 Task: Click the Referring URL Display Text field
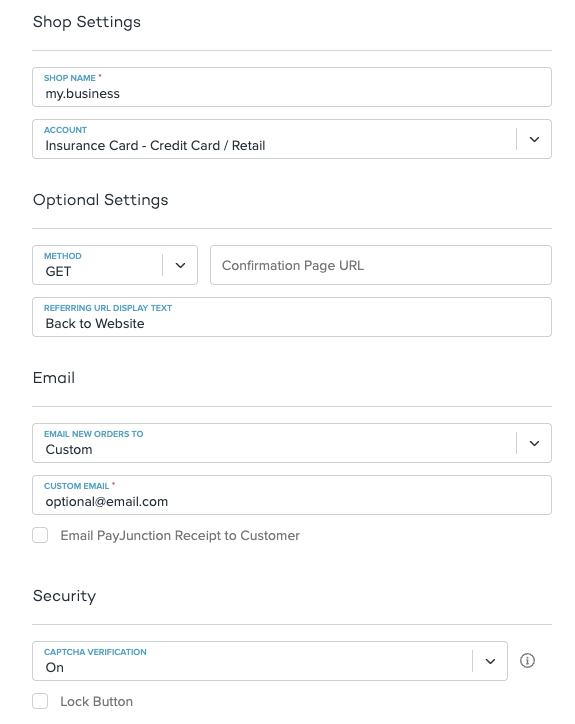[x=292, y=317]
